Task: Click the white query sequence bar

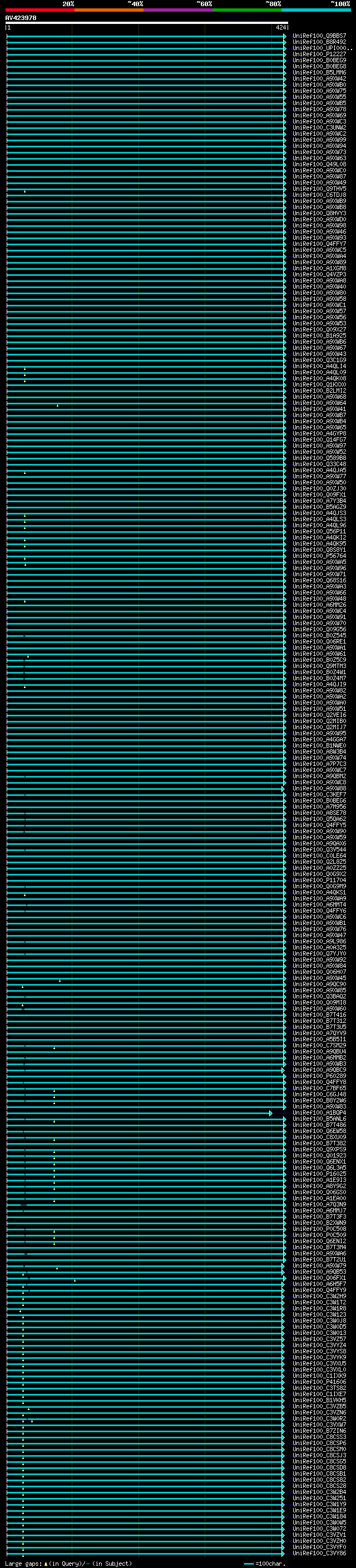Action: point(147,23)
